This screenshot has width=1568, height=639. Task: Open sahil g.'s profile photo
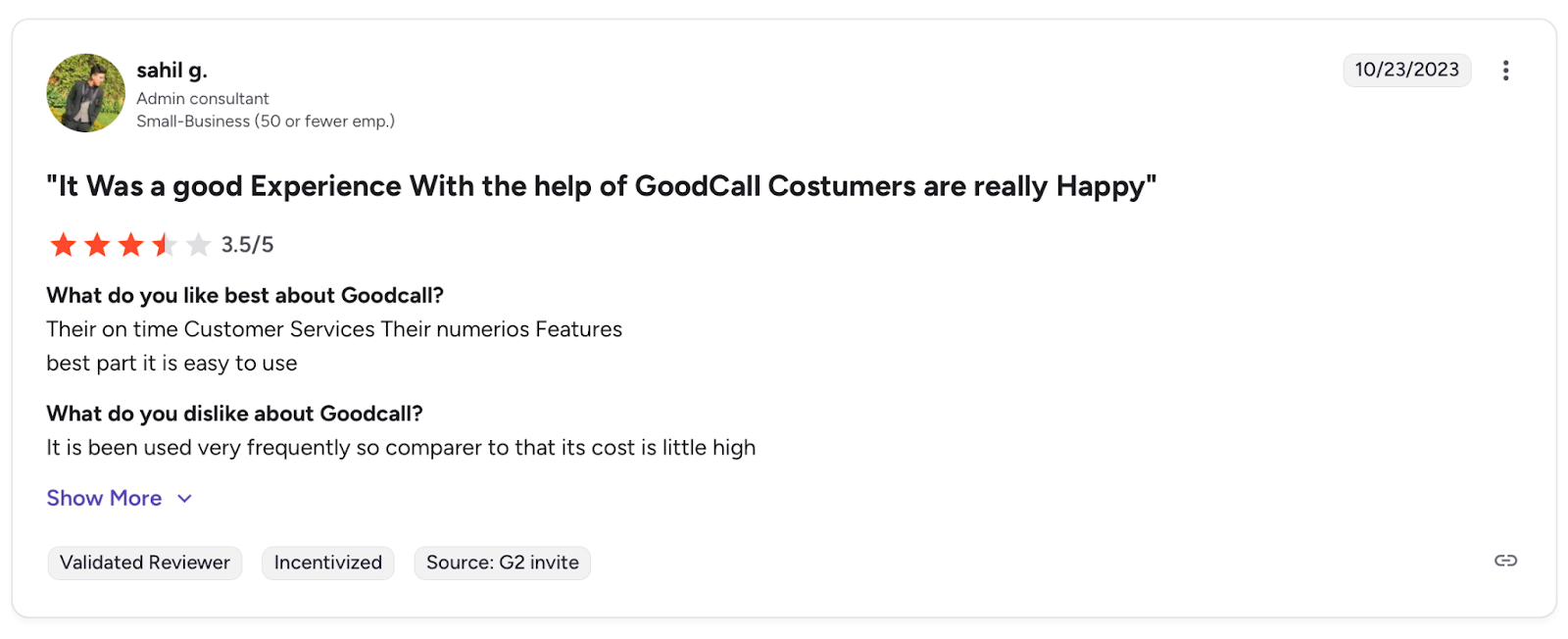86,93
